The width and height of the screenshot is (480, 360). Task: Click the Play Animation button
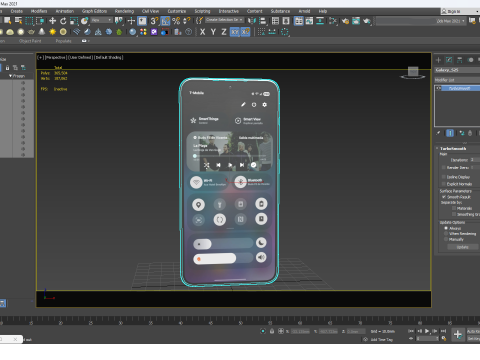[427, 331]
